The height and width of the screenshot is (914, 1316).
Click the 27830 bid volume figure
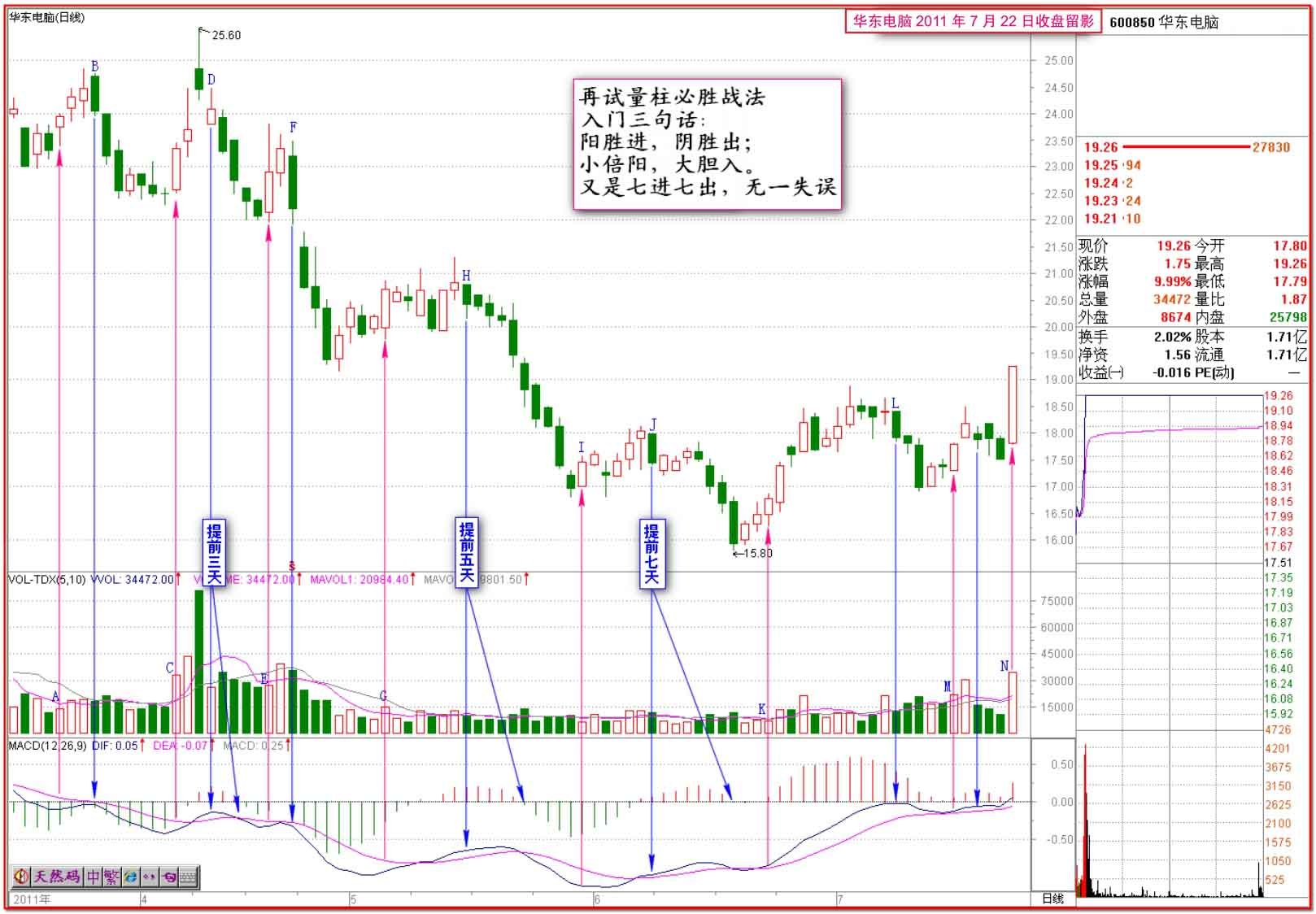(1271, 147)
